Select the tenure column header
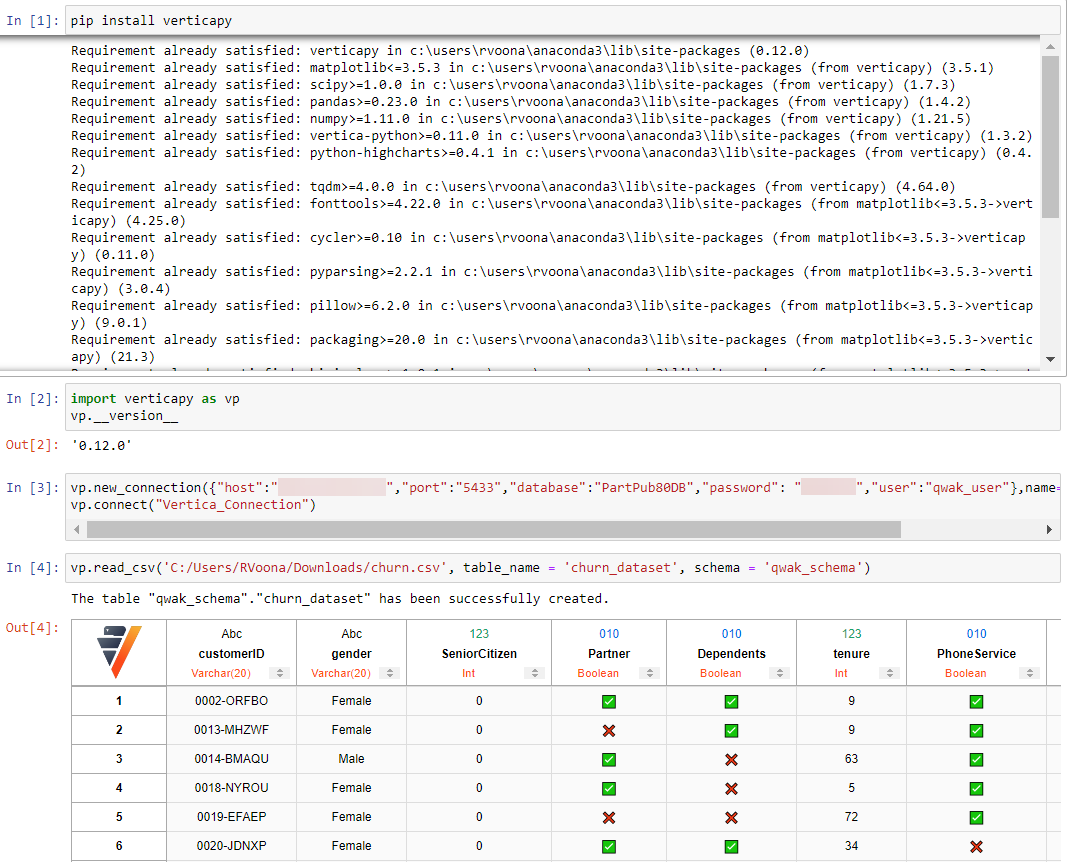Screen dimensions: 1068x862 (851, 654)
